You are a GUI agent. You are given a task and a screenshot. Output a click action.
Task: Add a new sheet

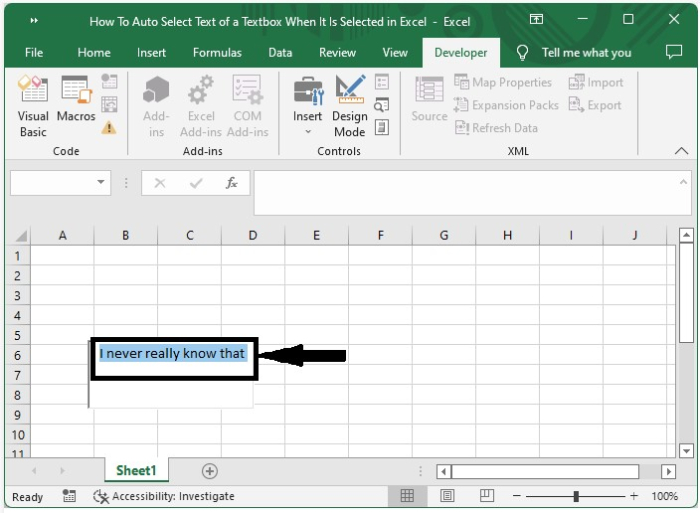210,471
